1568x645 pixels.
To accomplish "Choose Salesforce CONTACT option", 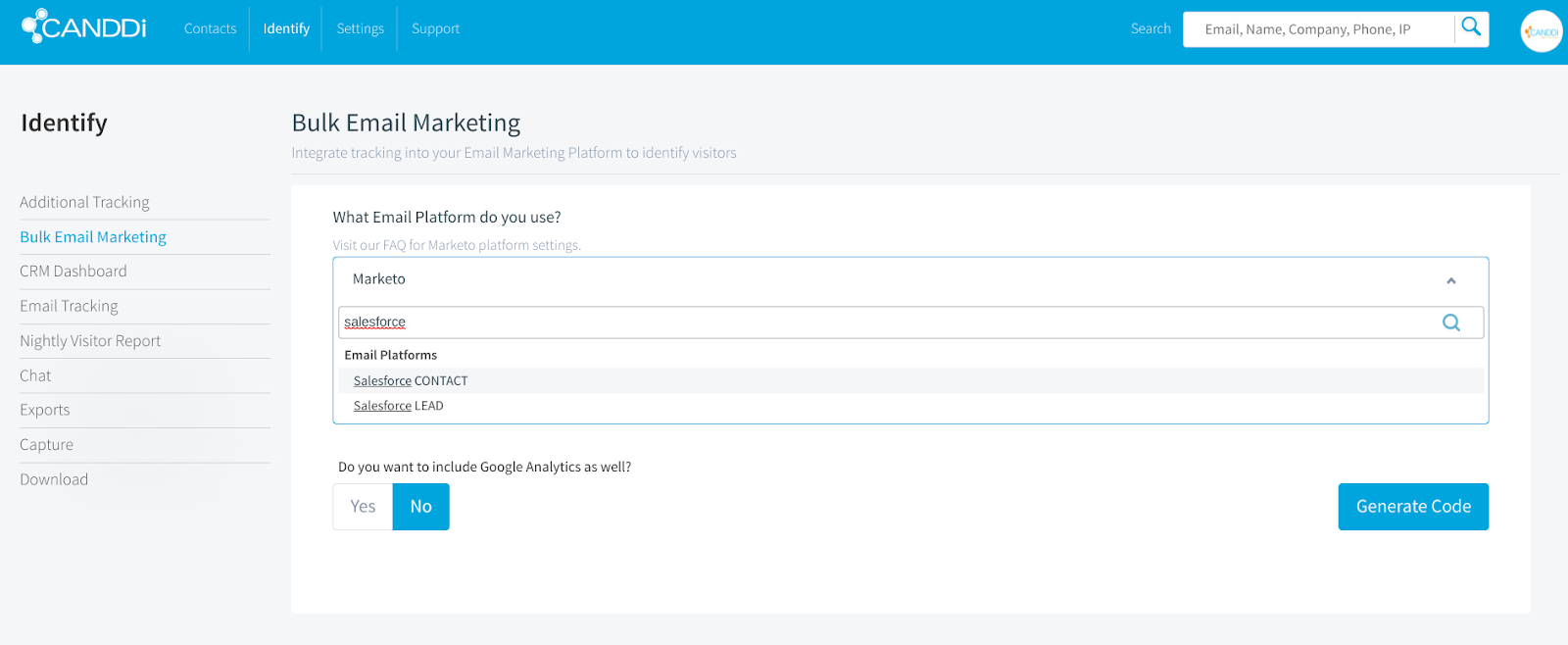I will click(x=910, y=380).
